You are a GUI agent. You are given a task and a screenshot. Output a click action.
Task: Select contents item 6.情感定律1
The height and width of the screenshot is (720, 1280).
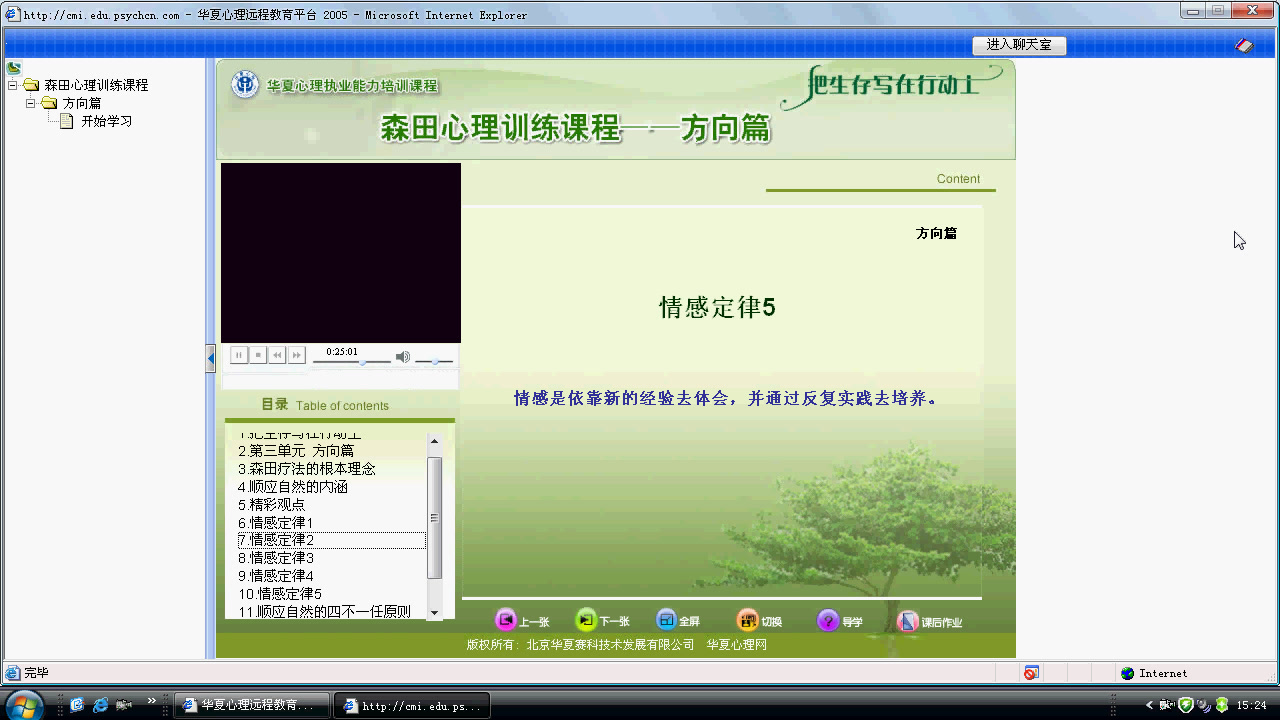point(276,523)
